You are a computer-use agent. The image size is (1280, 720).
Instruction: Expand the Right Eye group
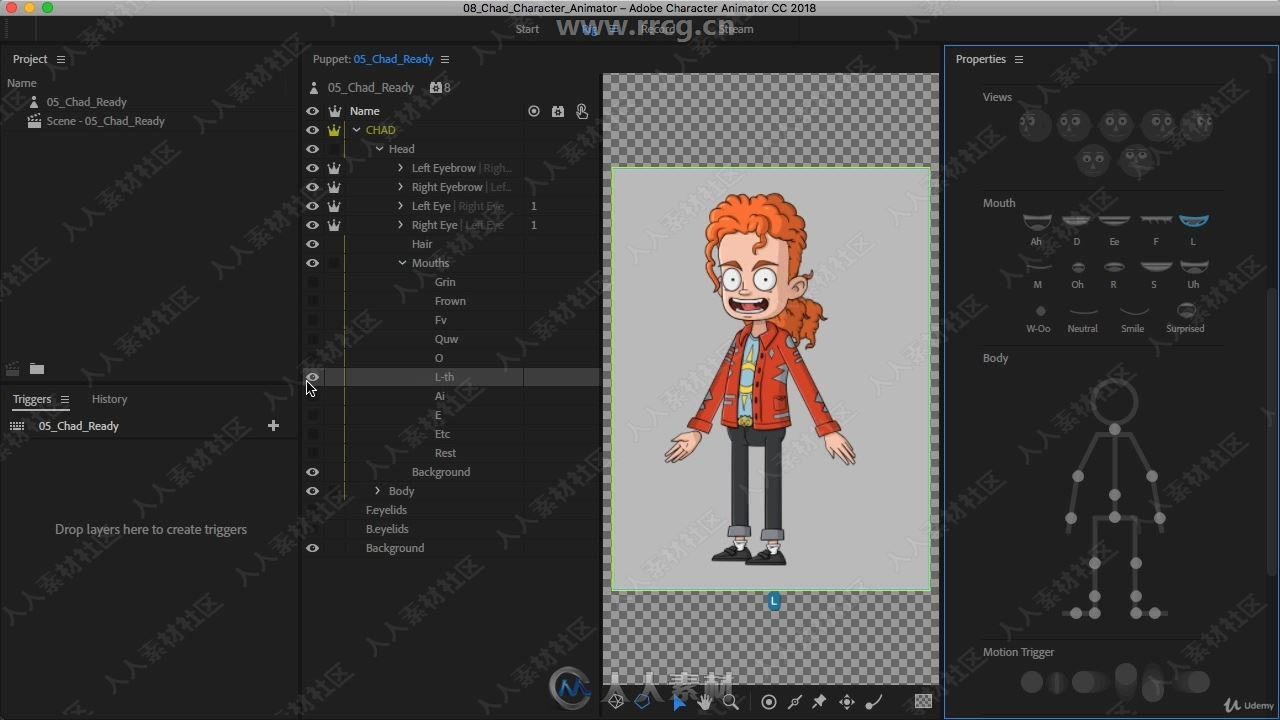point(401,225)
